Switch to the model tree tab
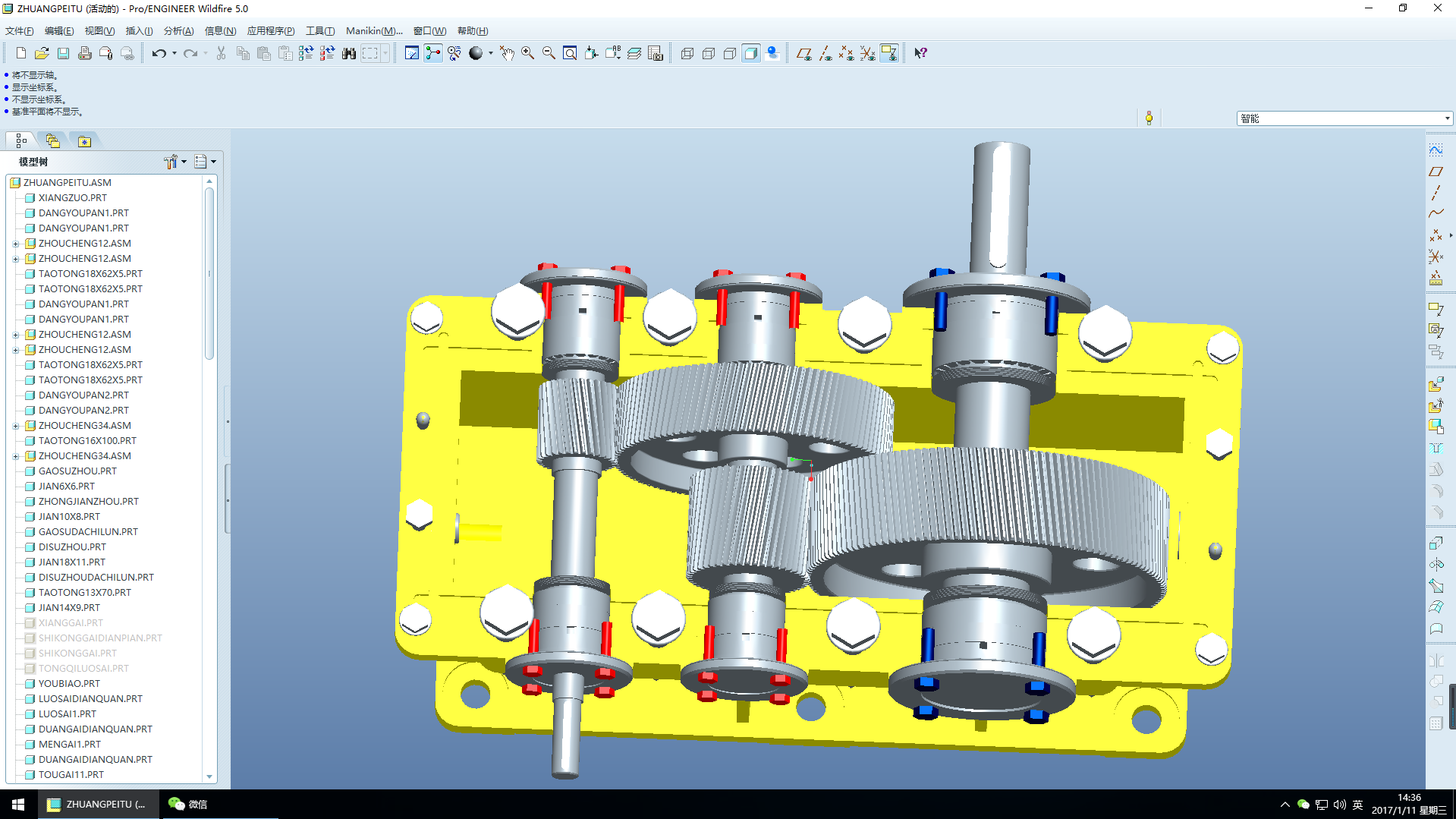This screenshot has height=819, width=1456. 21,141
